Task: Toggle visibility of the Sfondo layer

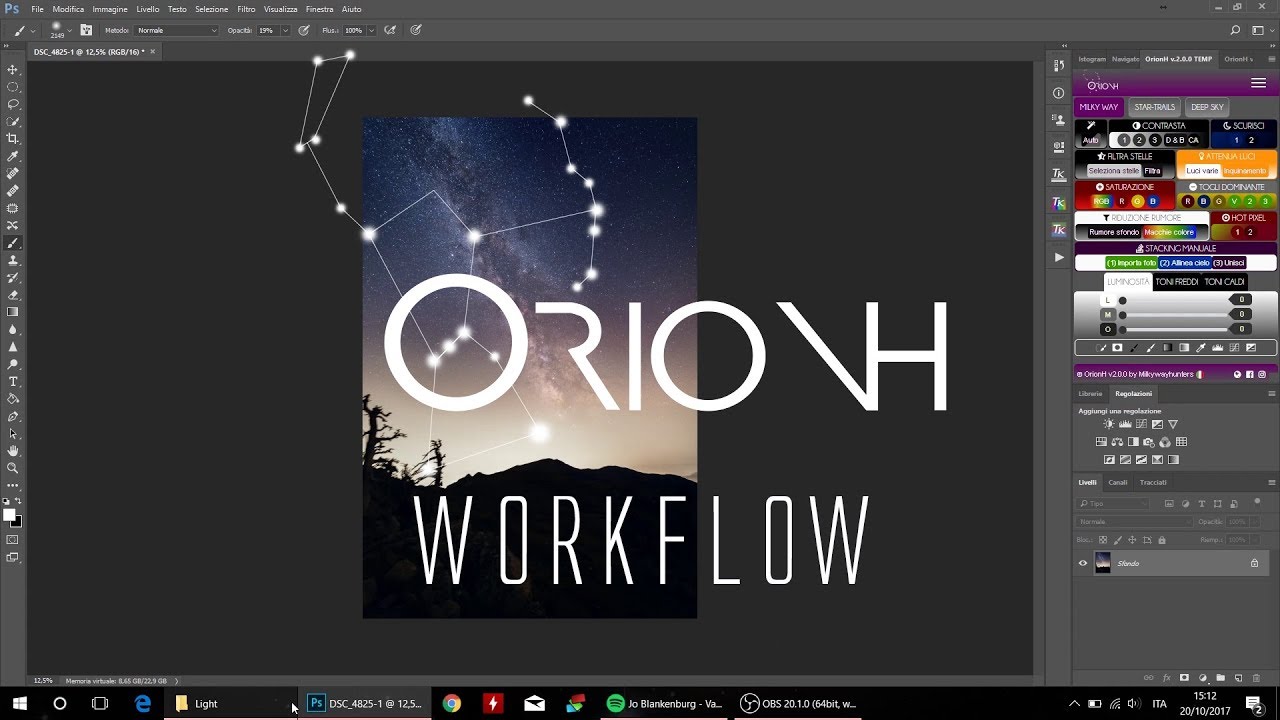Action: (x=1082, y=563)
